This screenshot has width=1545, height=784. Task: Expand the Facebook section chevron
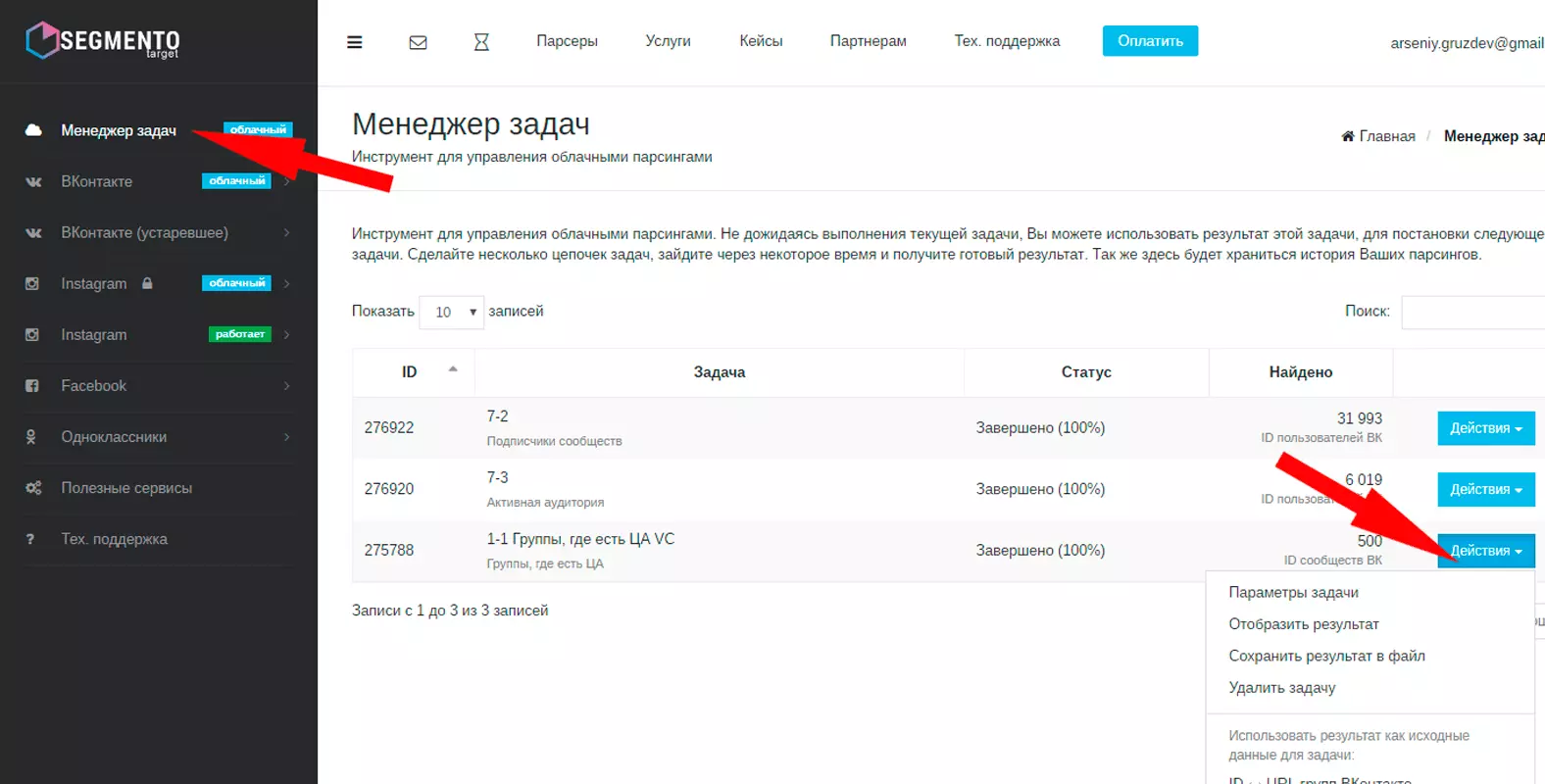[x=286, y=386]
